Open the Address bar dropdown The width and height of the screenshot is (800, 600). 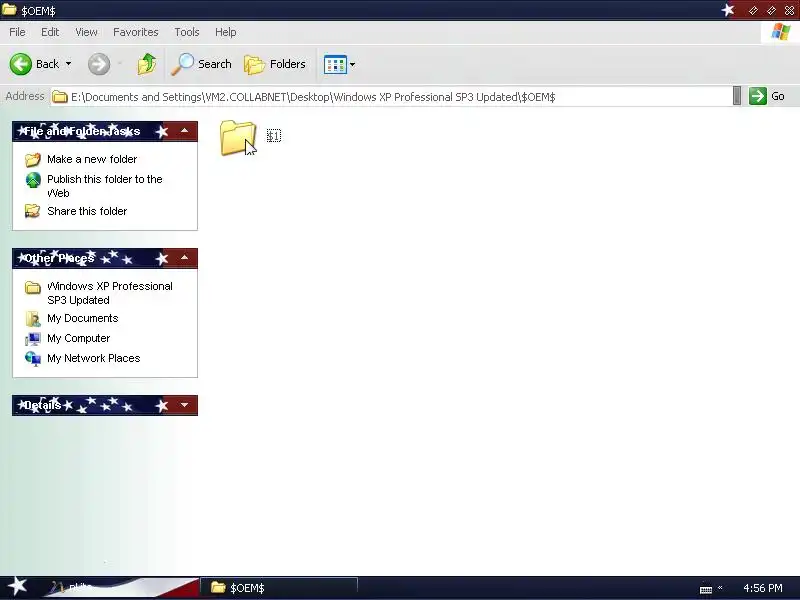(737, 96)
